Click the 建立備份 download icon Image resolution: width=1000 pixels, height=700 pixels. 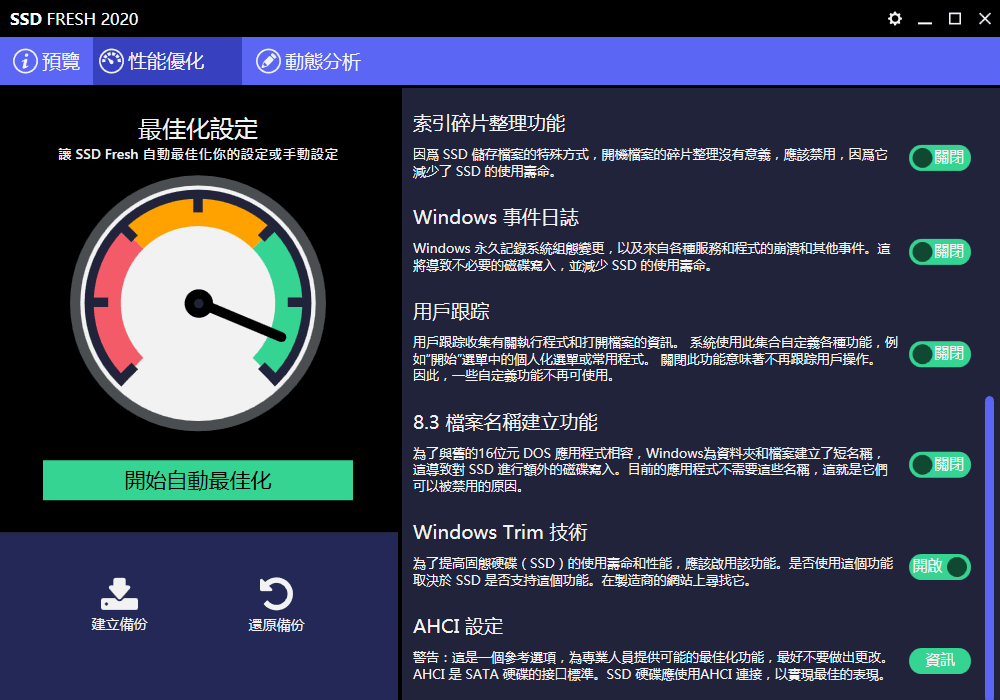tap(119, 594)
